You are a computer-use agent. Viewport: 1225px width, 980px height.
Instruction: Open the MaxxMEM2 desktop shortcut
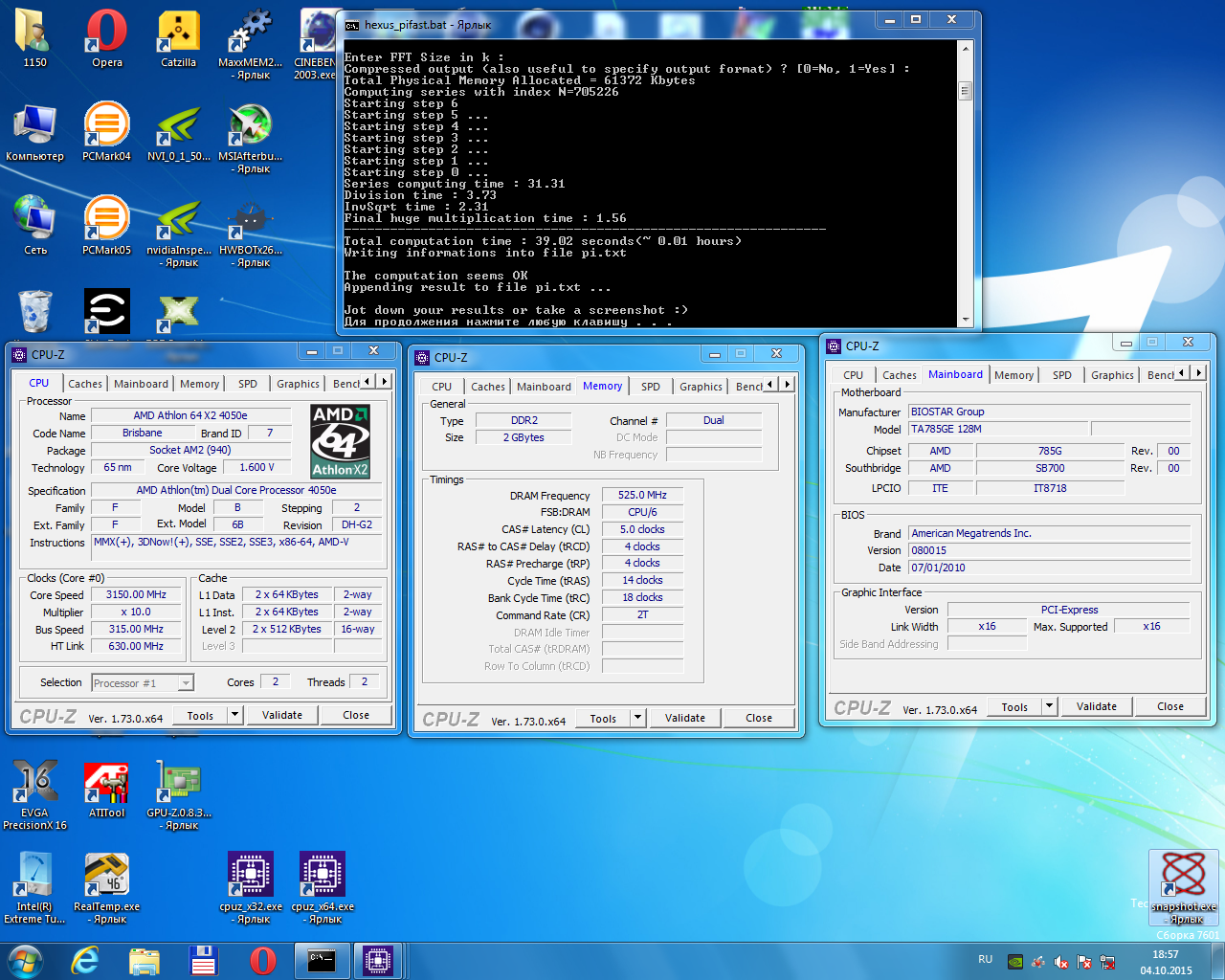click(251, 43)
